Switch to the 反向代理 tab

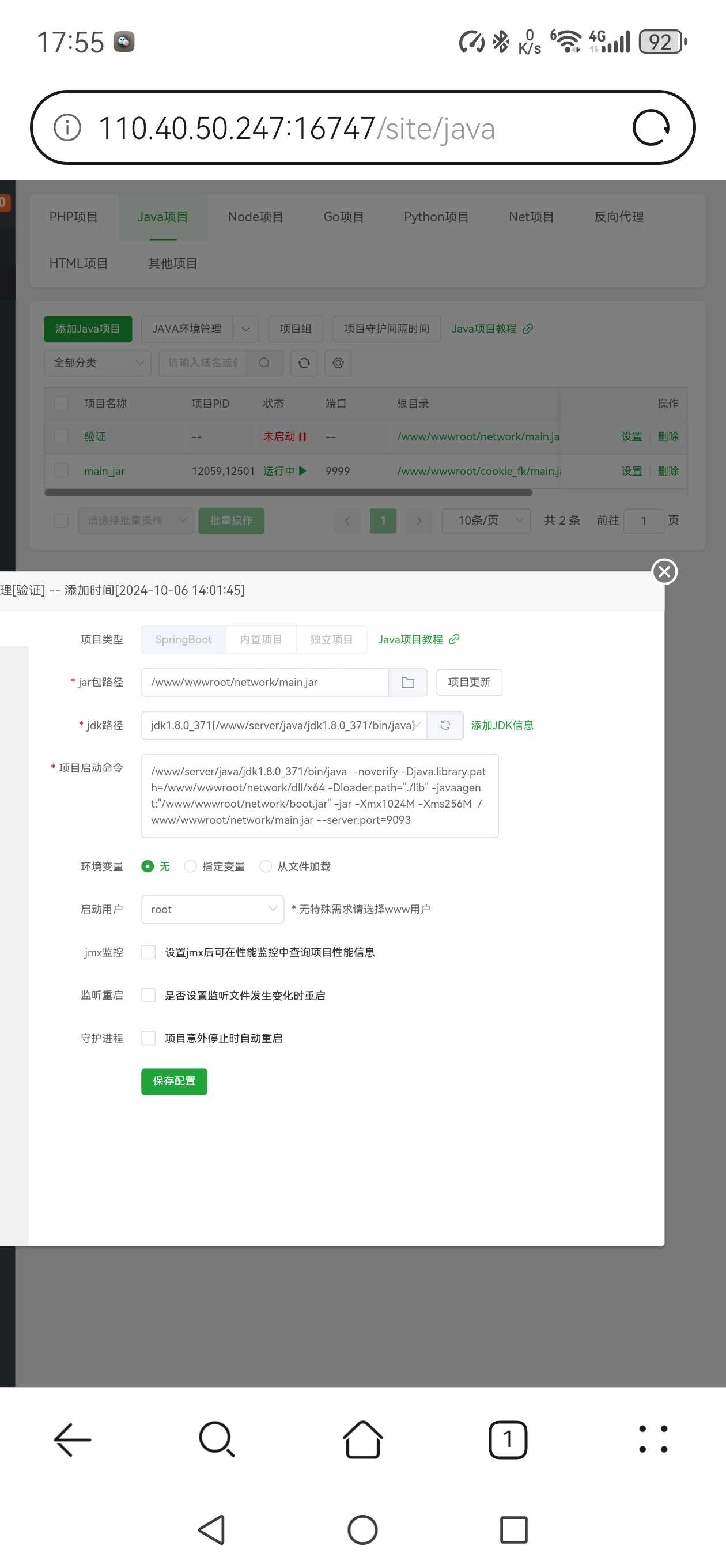[x=619, y=217]
